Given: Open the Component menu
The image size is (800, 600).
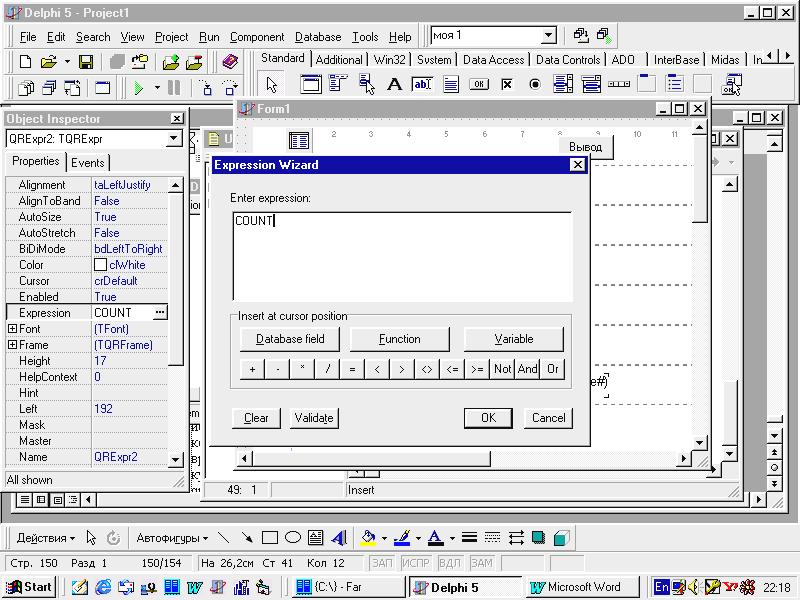Looking at the screenshot, I should tap(257, 37).
